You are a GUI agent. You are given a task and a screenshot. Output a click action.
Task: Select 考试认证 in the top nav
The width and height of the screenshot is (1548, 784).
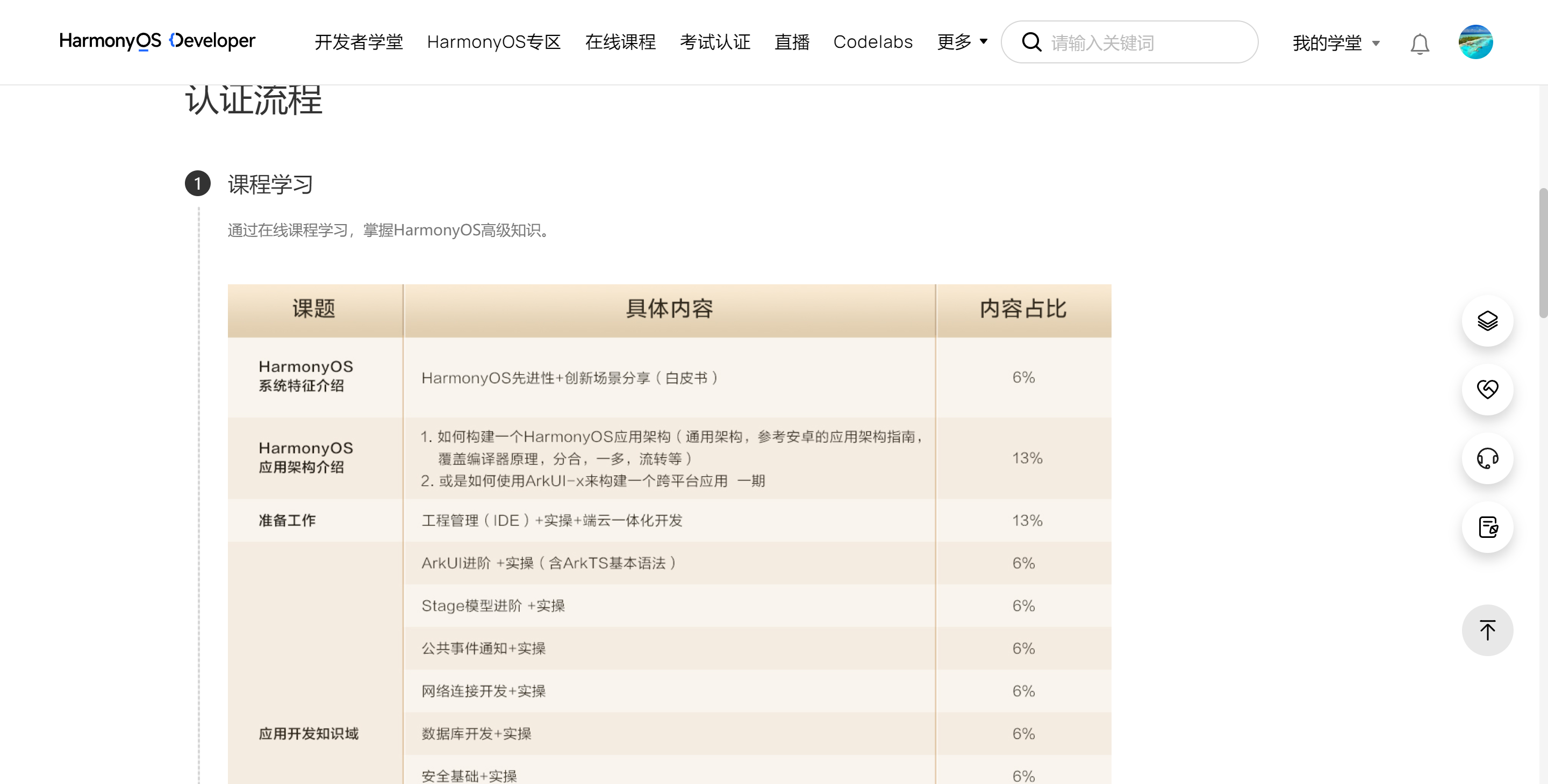(715, 42)
